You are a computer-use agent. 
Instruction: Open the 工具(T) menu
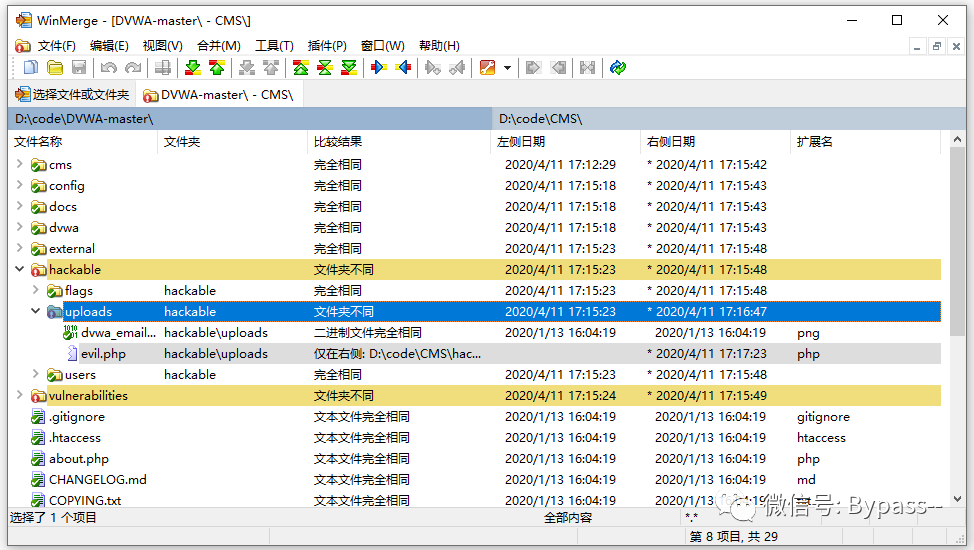(274, 45)
